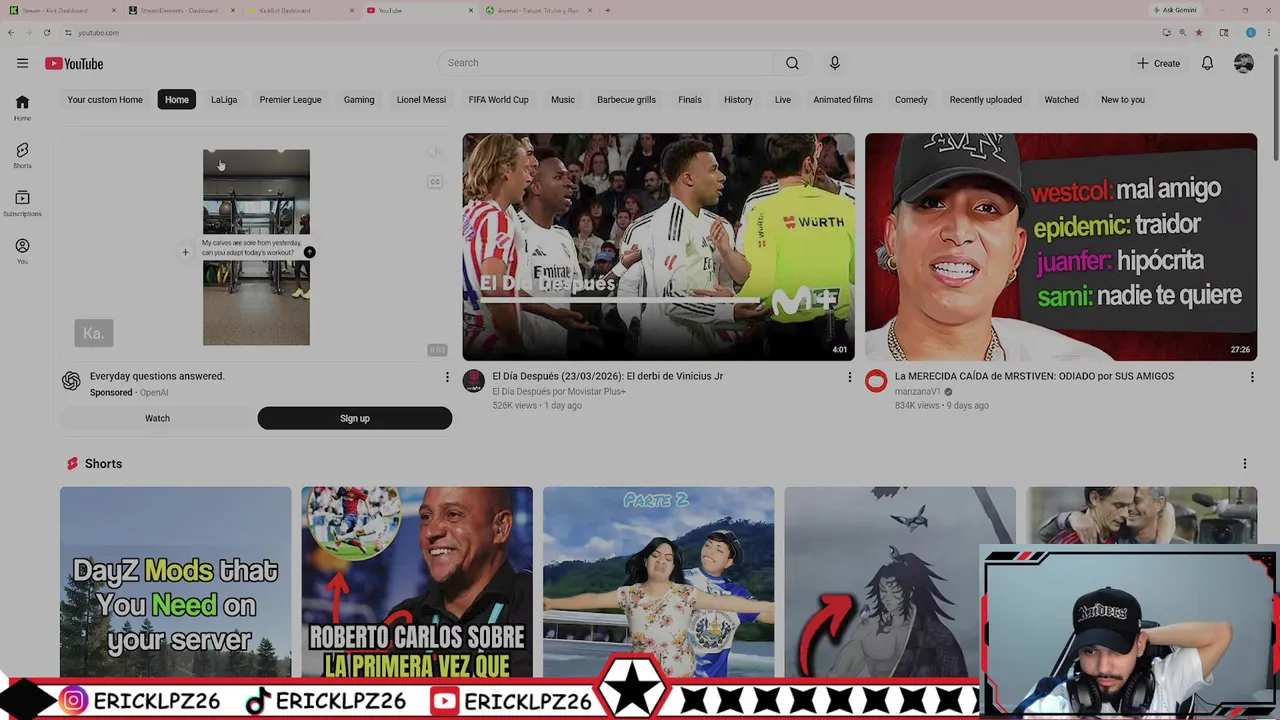Click the YouTube logo
This screenshot has width=1280, height=720.
74,63
